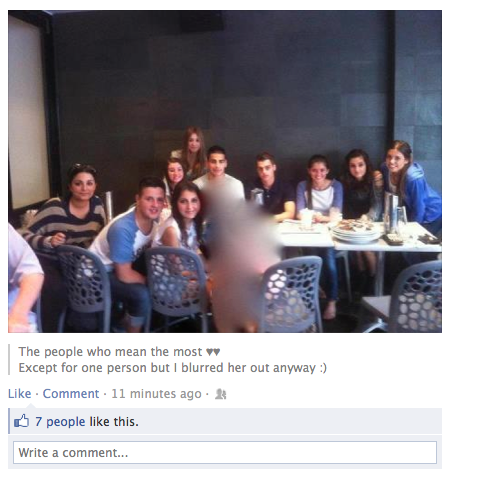
Task: Click the 'like this.' text
Action: tap(114, 422)
